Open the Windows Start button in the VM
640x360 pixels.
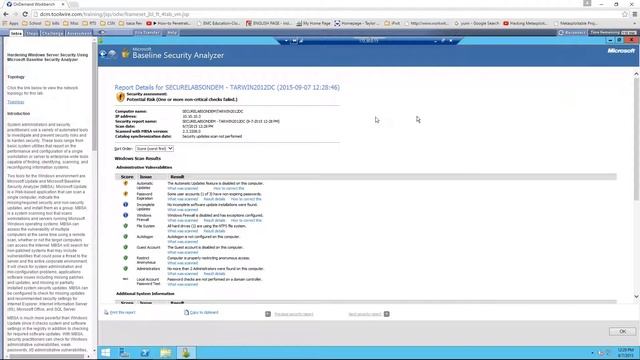click(106, 353)
